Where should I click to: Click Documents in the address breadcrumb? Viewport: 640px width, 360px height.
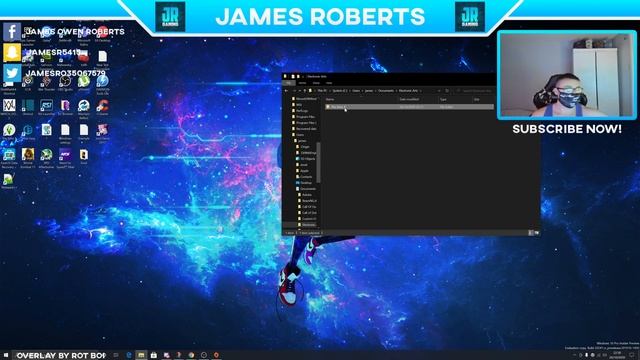click(x=386, y=91)
